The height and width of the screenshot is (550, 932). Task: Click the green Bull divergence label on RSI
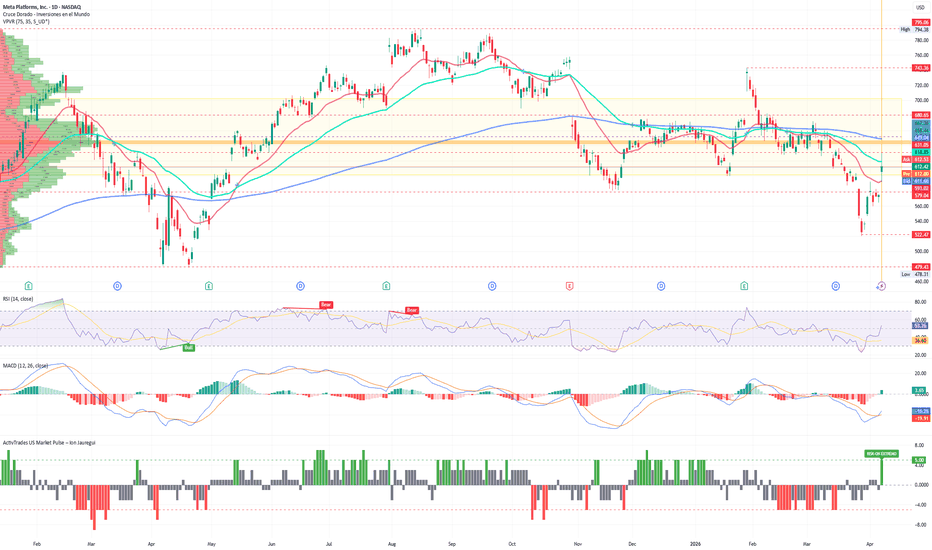pyautogui.click(x=188, y=347)
